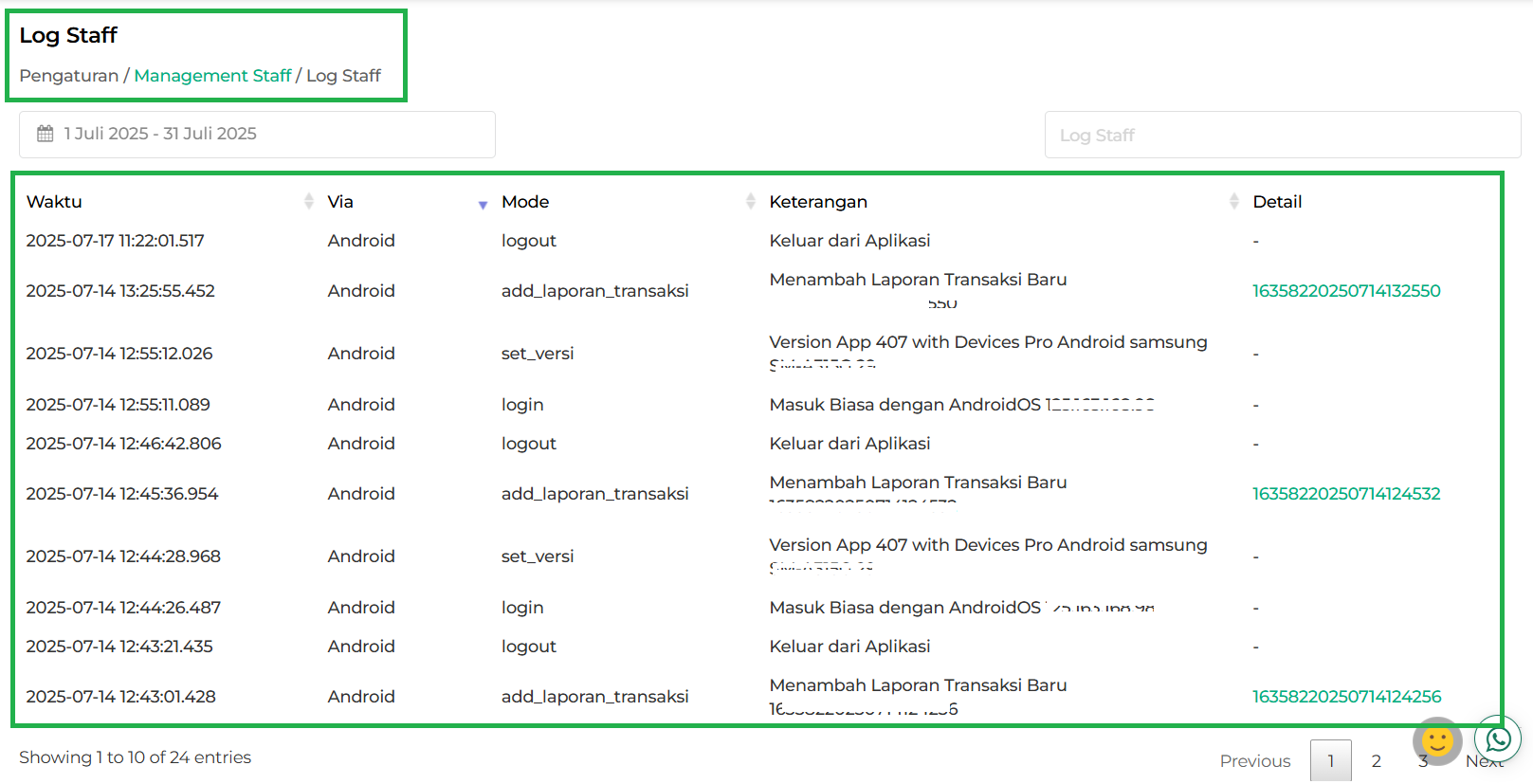Click the Log Staff page heading
Screen dimensions: 1533x784
(68, 35)
